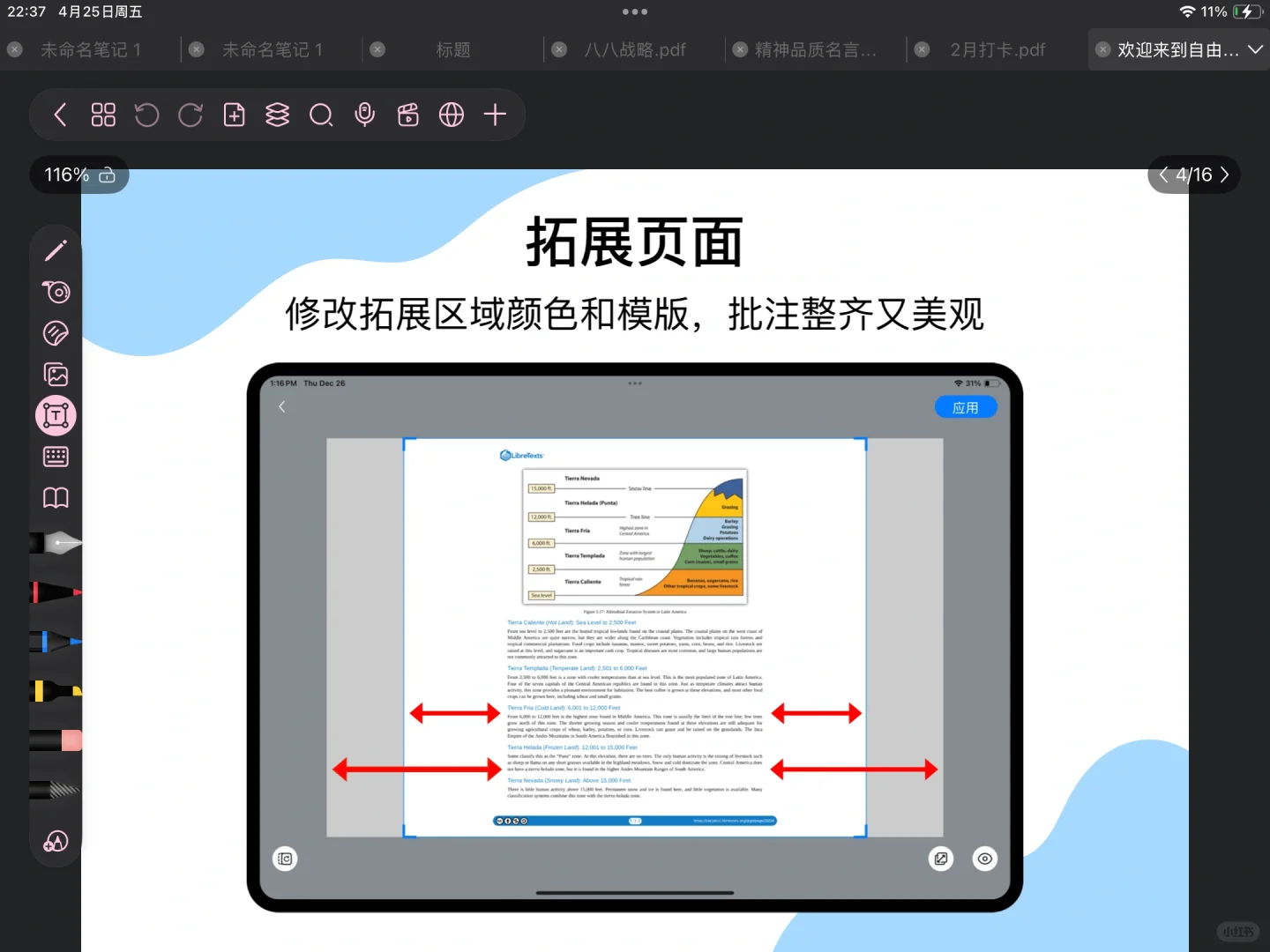Viewport: 1270px width, 952px height.
Task: Open the tab list chevron dropdown
Action: coord(1256,49)
